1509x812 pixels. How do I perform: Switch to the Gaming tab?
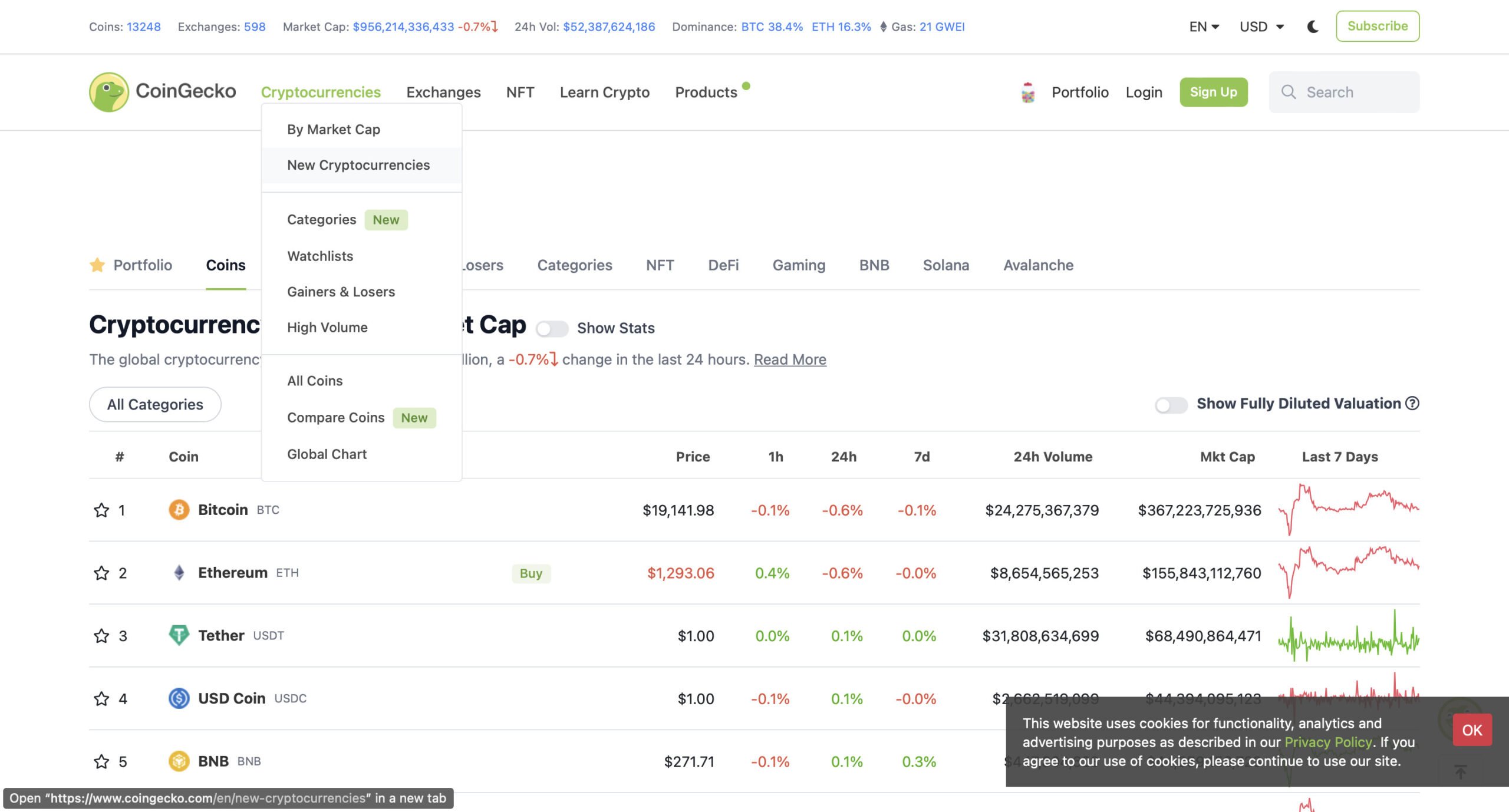(x=799, y=265)
